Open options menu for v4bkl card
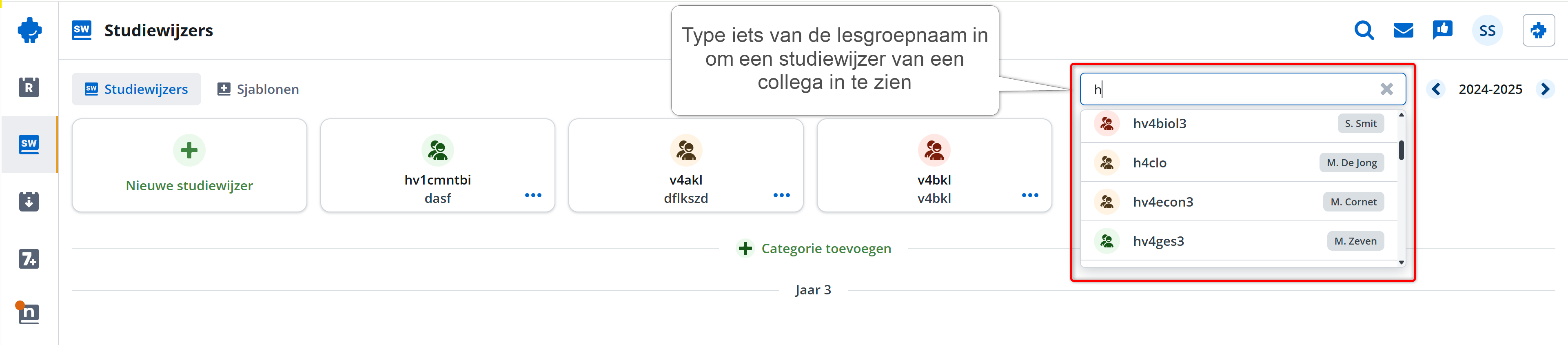The height and width of the screenshot is (345, 1568). (1029, 195)
